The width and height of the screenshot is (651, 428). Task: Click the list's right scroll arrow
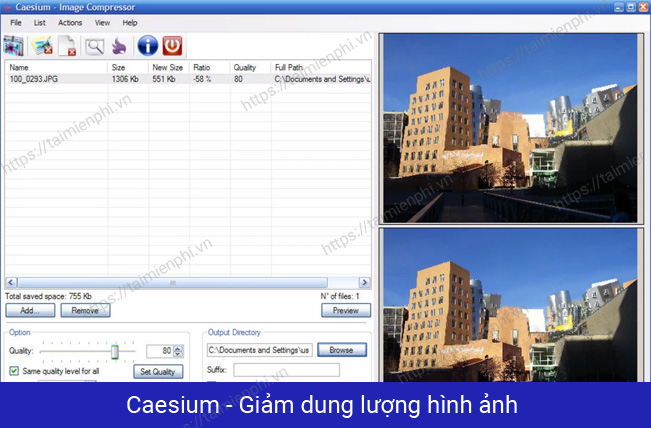365,283
